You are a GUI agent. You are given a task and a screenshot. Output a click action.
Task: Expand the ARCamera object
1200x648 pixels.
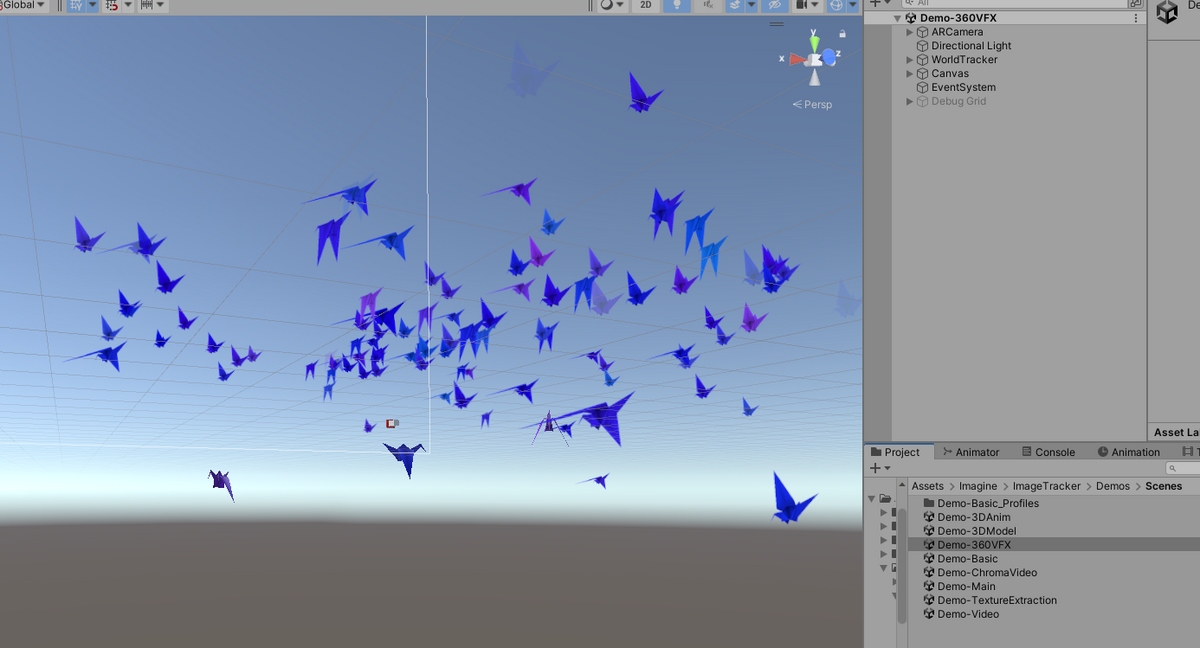(910, 32)
